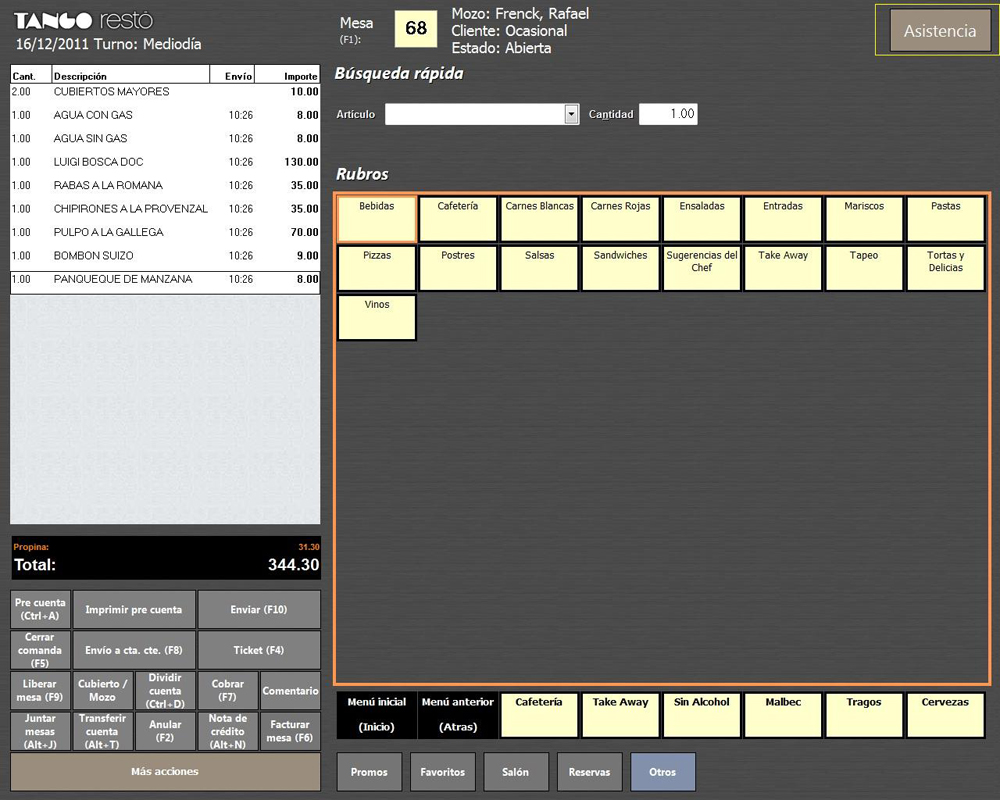The width and height of the screenshot is (1000, 800).
Task: Switch to the Promos tab
Action: pyautogui.click(x=369, y=772)
